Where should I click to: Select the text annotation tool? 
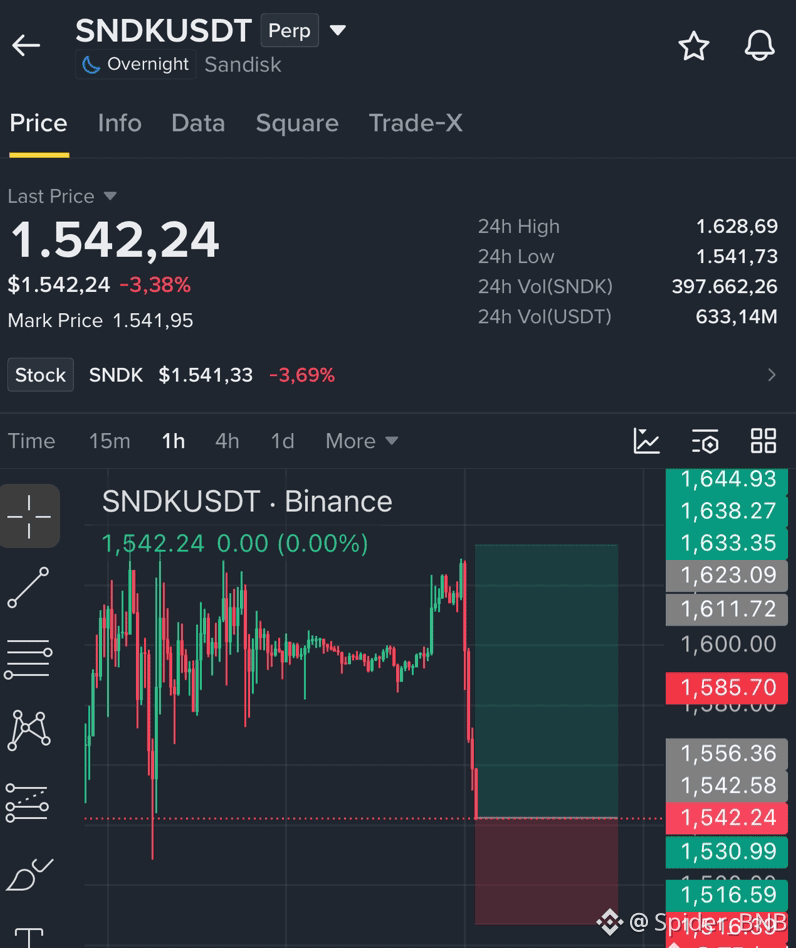pyautogui.click(x=29, y=937)
